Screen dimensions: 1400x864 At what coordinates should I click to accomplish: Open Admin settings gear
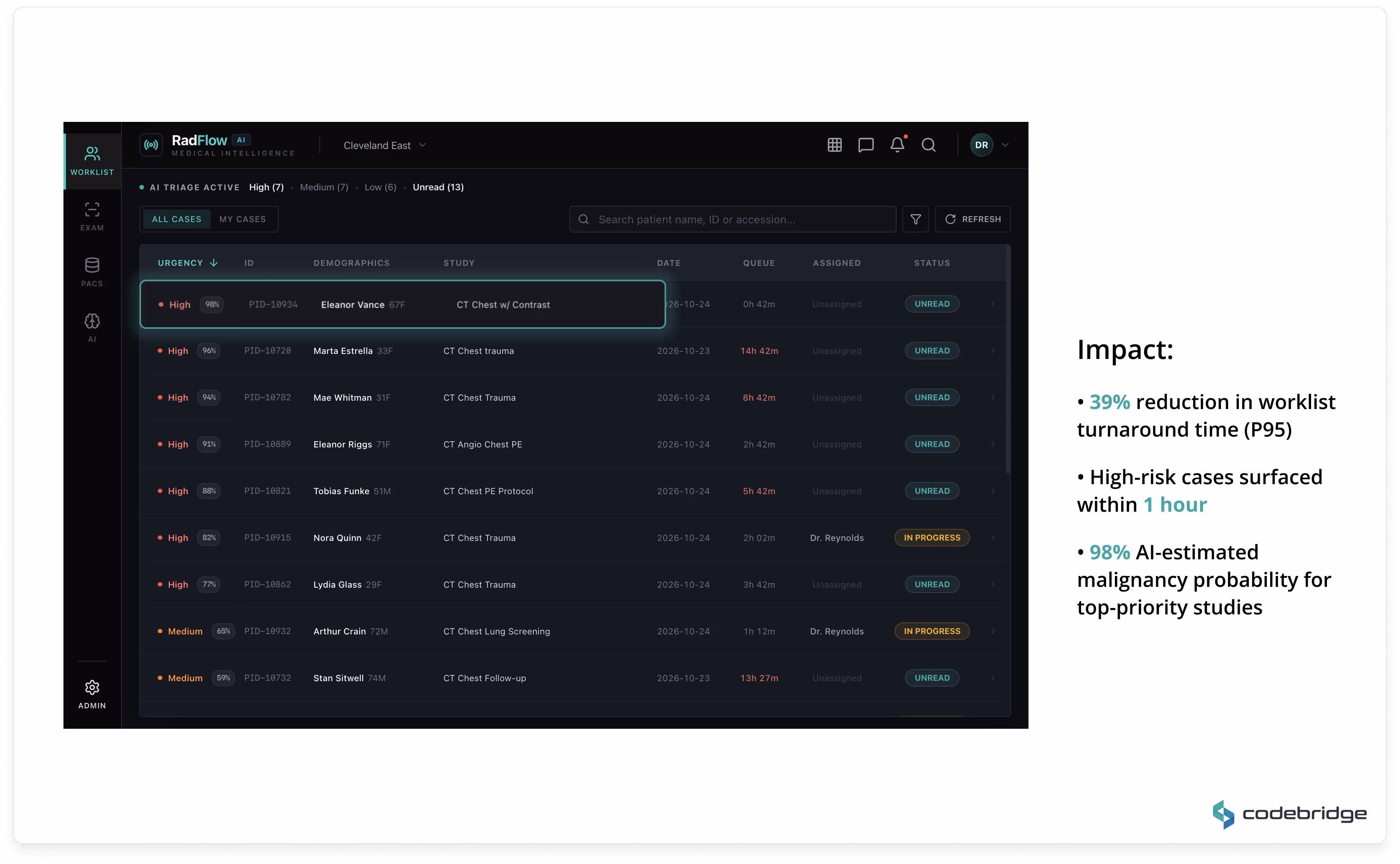coord(92,694)
